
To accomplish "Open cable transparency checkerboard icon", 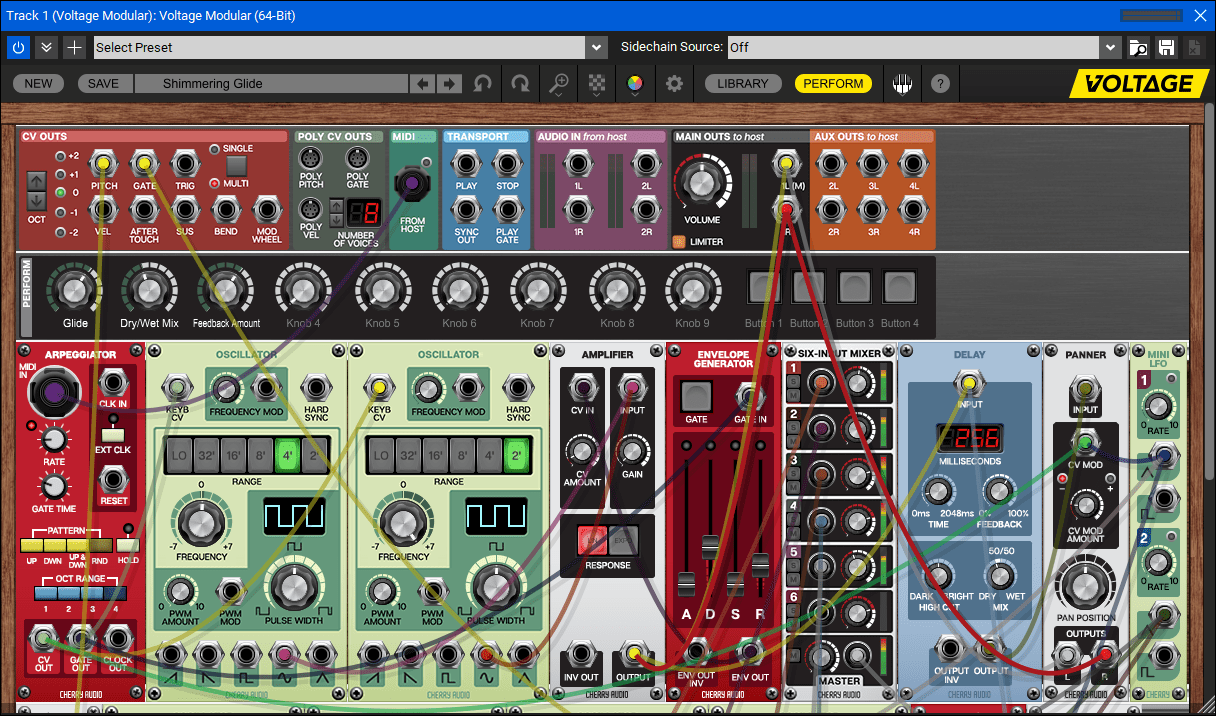I will (596, 84).
